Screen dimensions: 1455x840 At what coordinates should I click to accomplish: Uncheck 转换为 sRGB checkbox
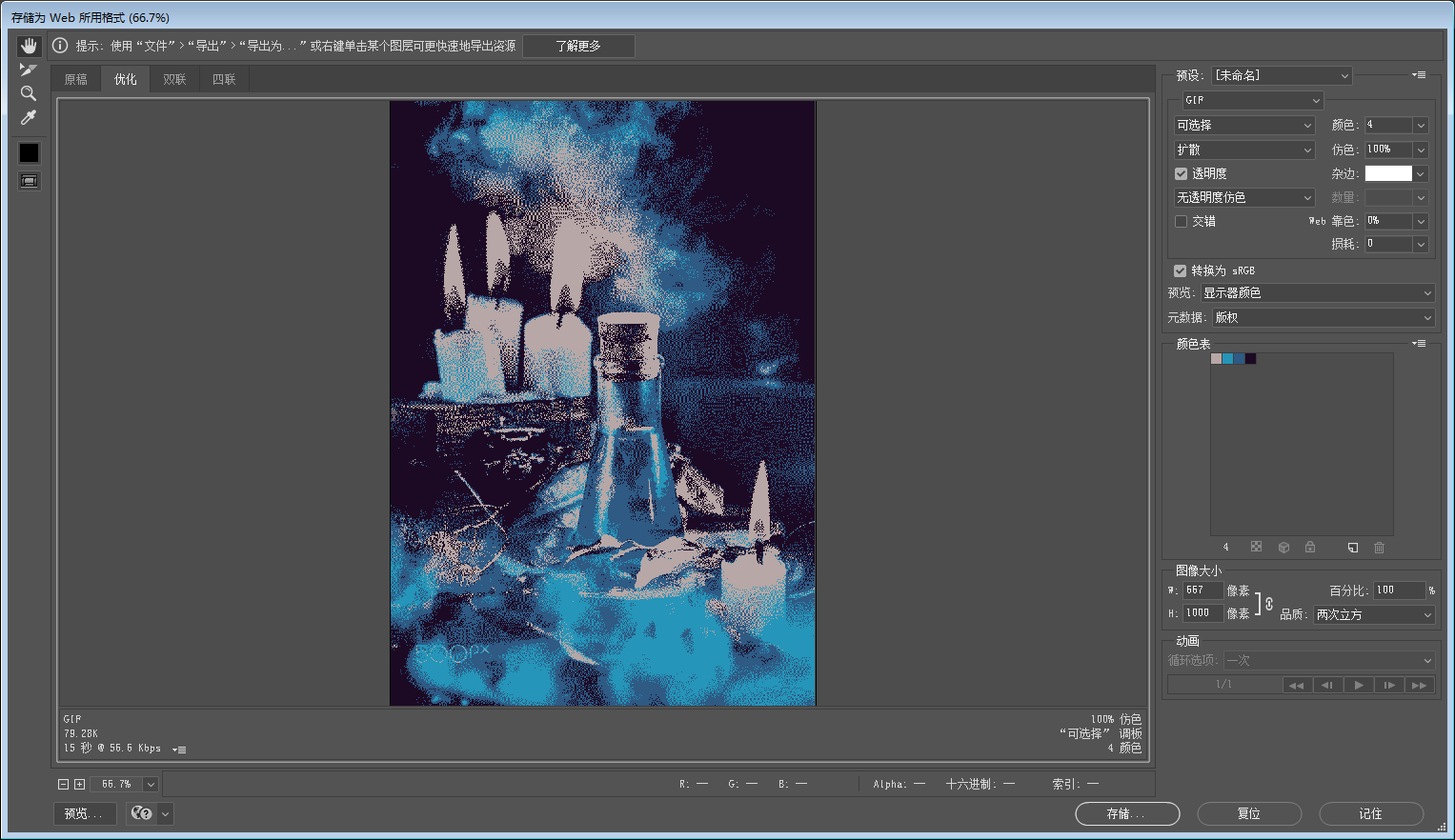[1181, 271]
